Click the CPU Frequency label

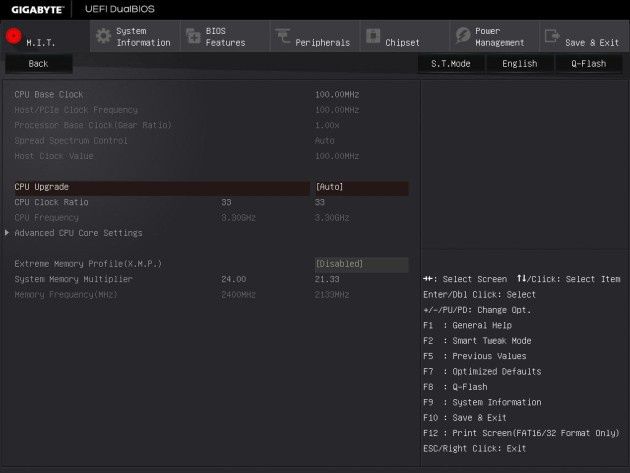click(47, 218)
